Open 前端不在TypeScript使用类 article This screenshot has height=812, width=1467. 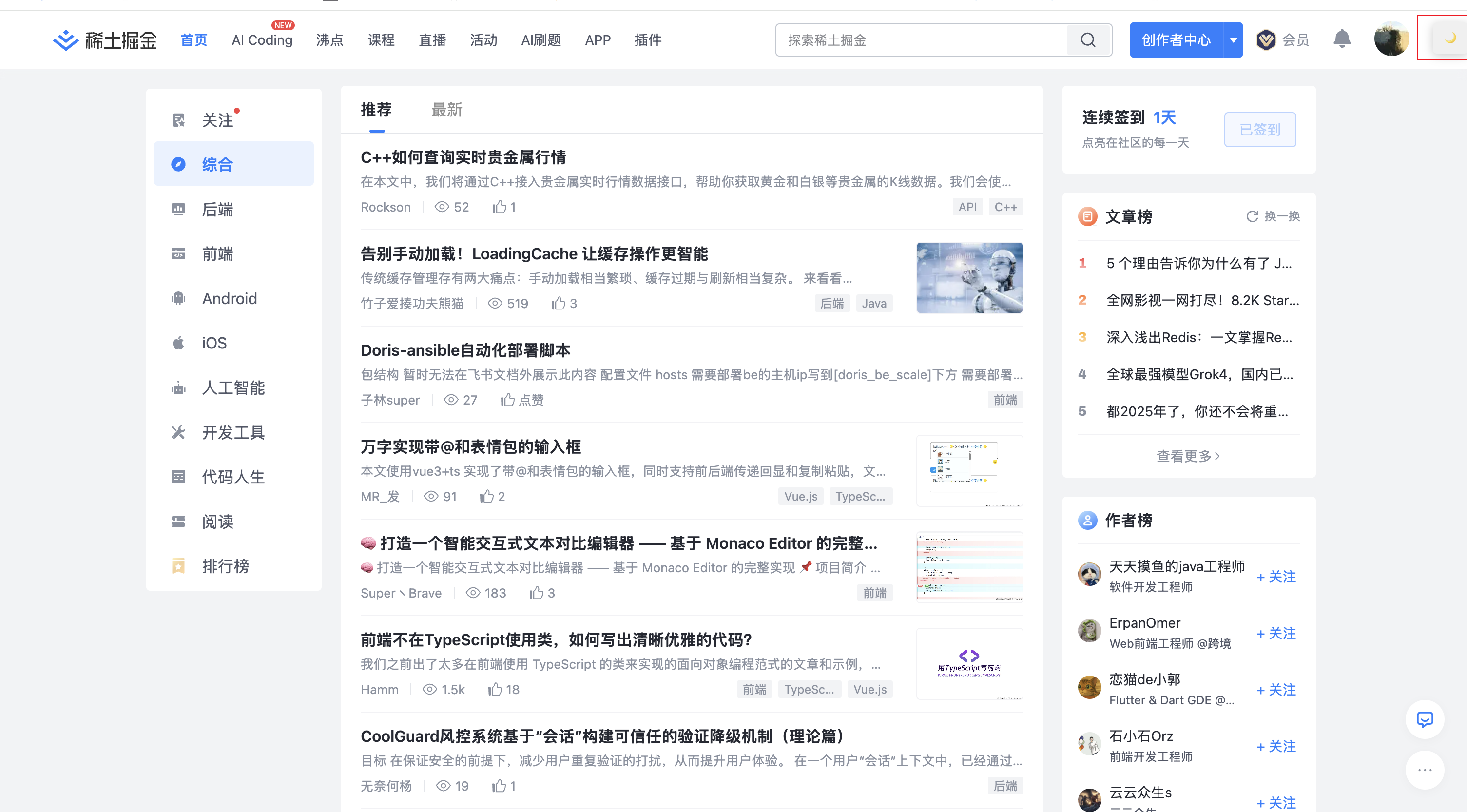click(556, 640)
